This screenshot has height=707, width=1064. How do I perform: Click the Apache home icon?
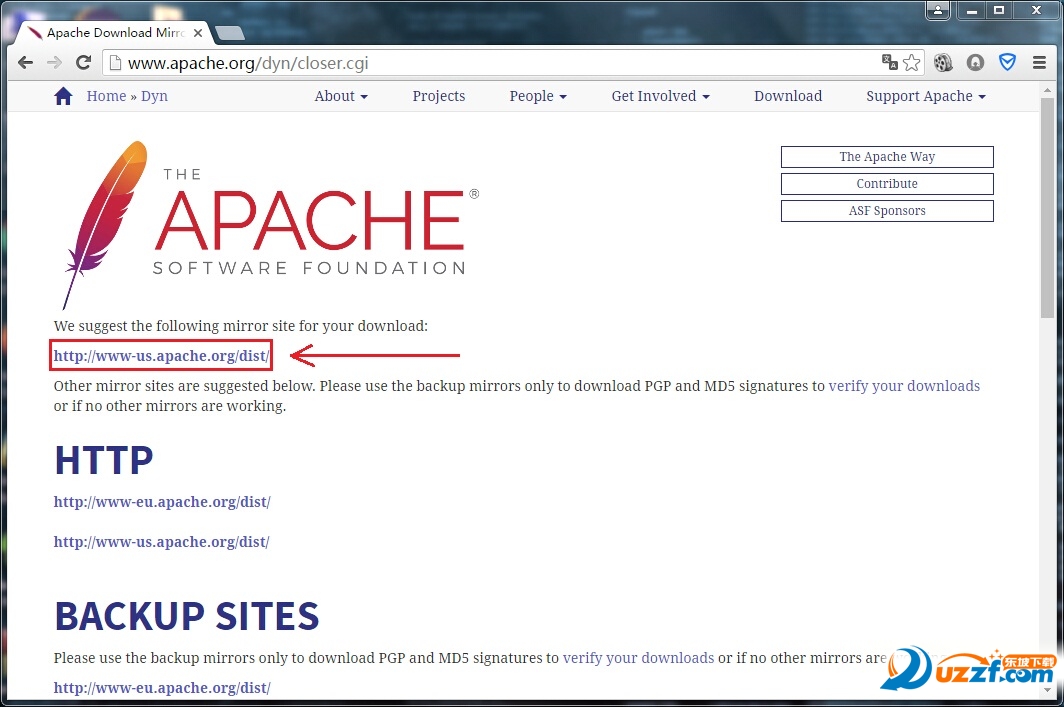[63, 96]
